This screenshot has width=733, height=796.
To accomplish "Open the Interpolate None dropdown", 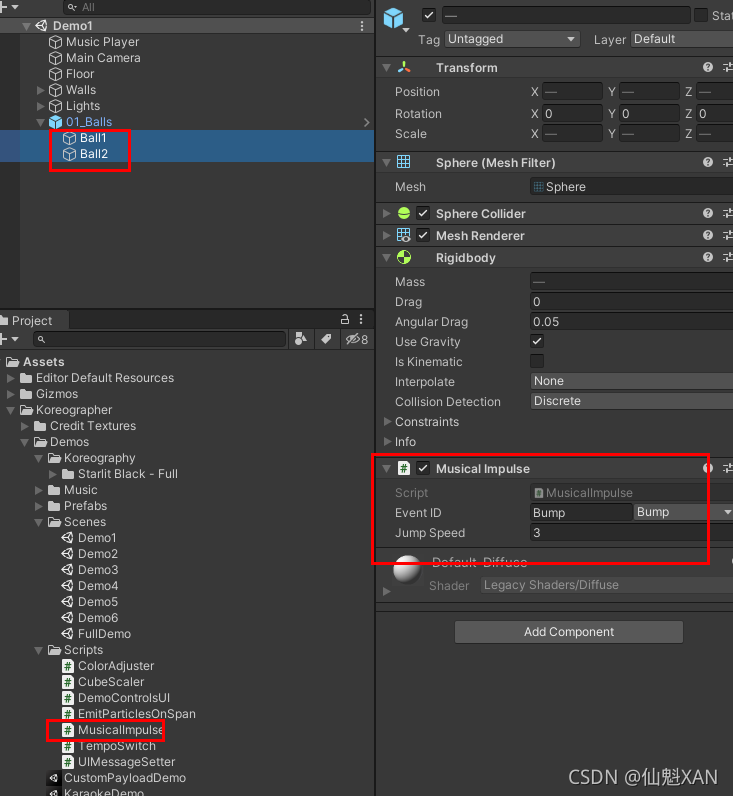I will 631,381.
